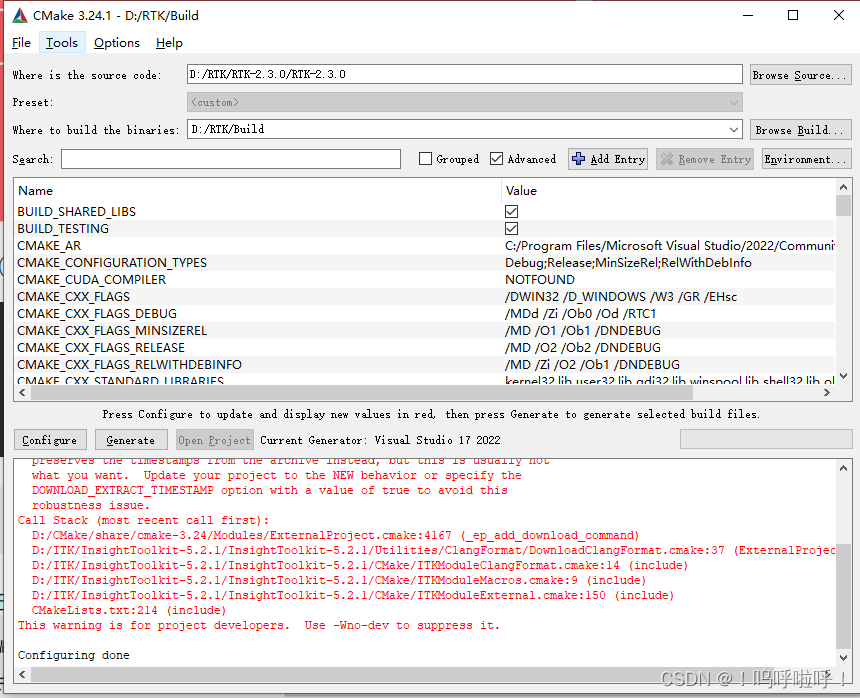The image size is (860, 698).
Task: Open the File menu
Action: pyautogui.click(x=21, y=42)
